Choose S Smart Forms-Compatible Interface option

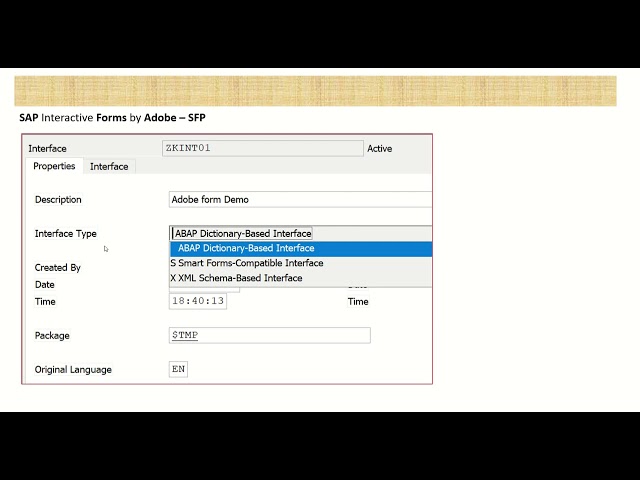301,263
